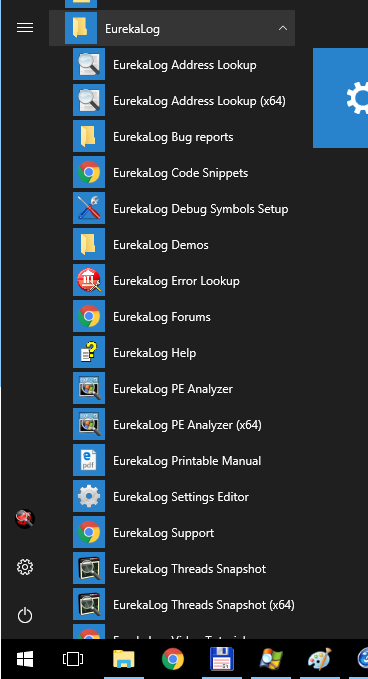The image size is (368, 679).
Task: Open Settings gear in Start sidebar
Action: tap(25, 567)
